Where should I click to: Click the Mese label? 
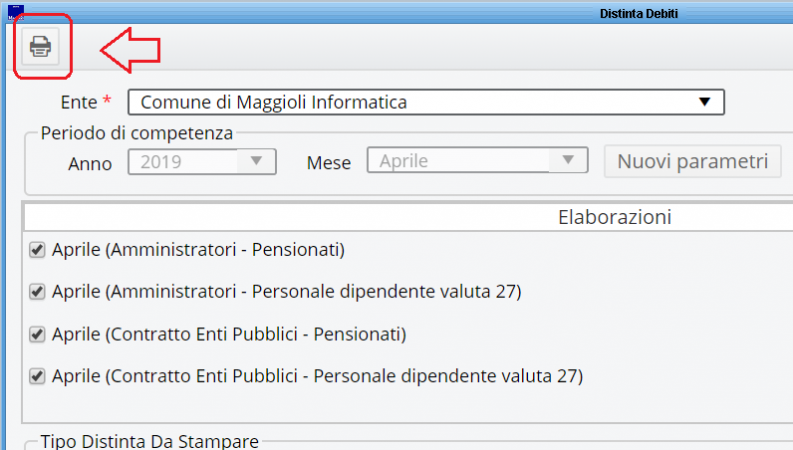pos(328,160)
